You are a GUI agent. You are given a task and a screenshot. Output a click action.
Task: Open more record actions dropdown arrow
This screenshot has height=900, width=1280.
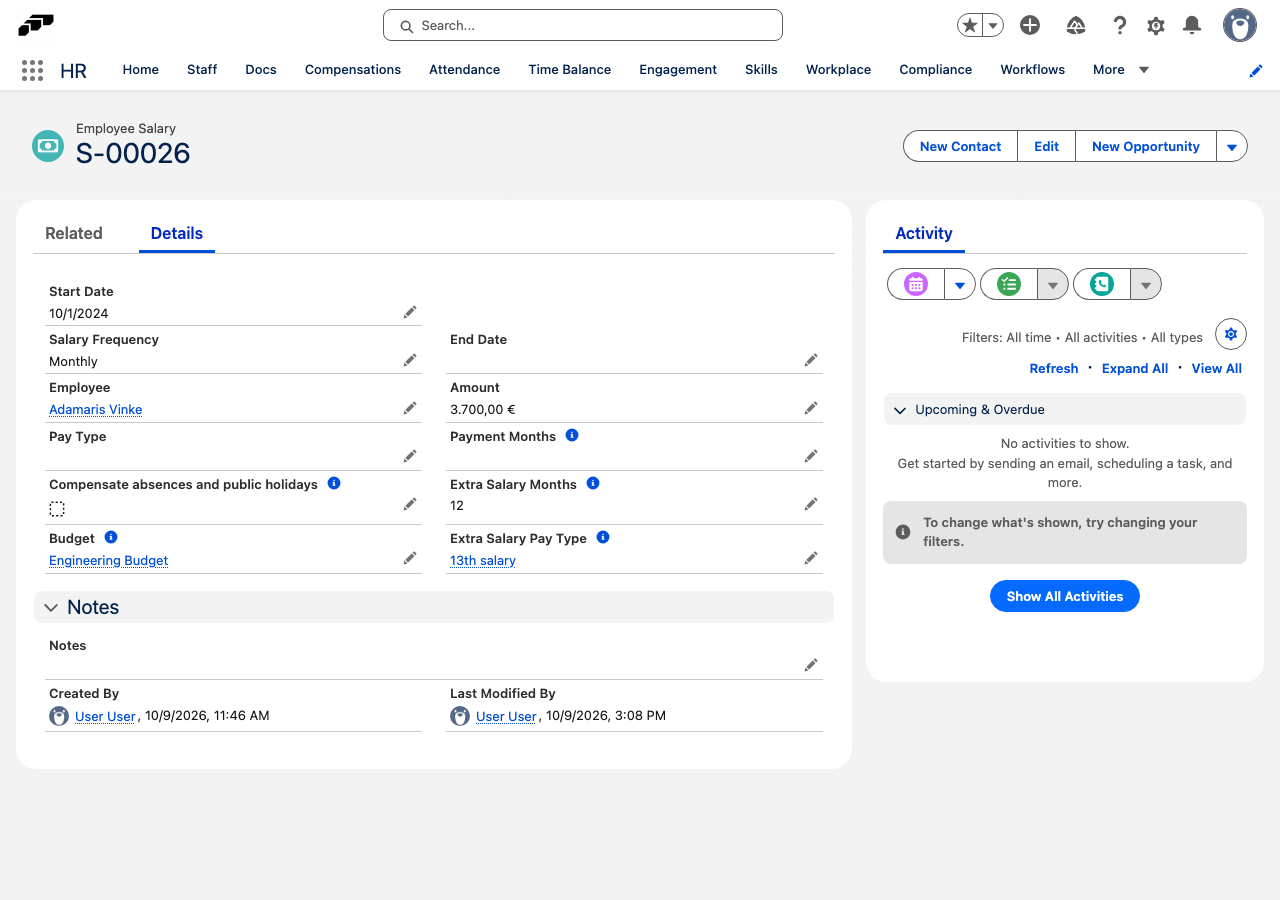click(x=1232, y=147)
